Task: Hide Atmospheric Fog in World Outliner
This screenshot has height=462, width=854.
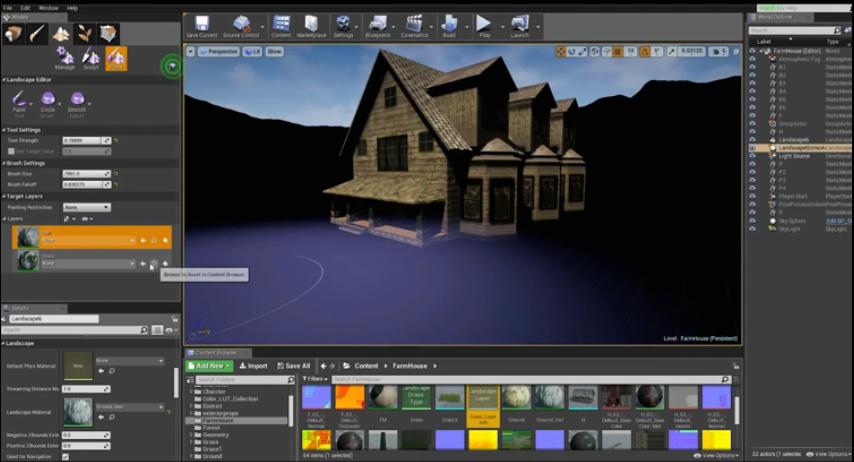Action: [753, 59]
